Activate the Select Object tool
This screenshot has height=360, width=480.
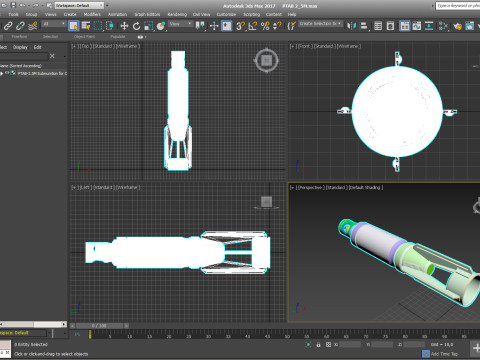[x=73, y=26]
